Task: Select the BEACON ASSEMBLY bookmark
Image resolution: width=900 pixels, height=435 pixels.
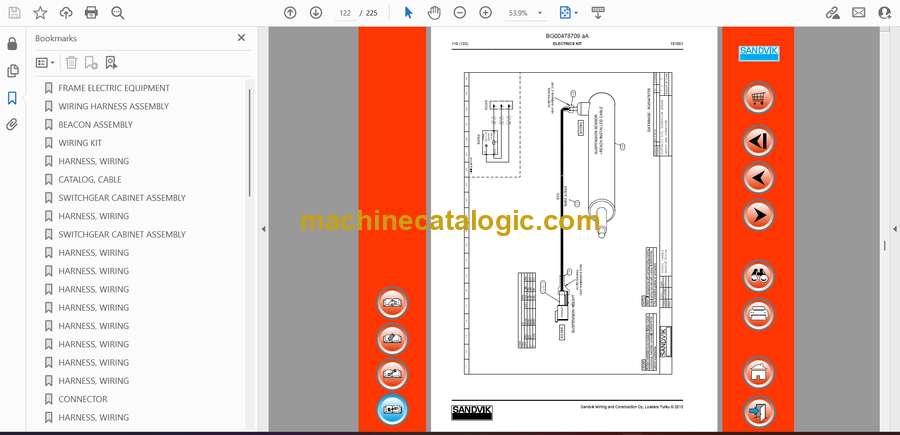Action: pos(95,125)
